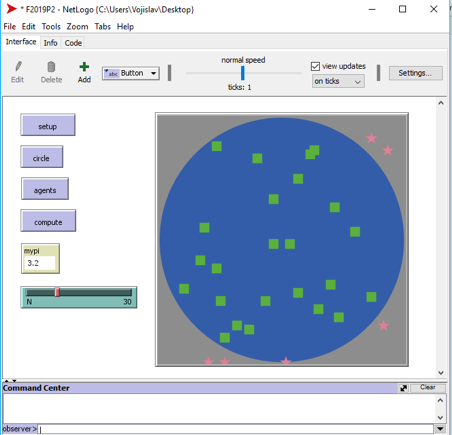Click the compute button

[x=48, y=221]
